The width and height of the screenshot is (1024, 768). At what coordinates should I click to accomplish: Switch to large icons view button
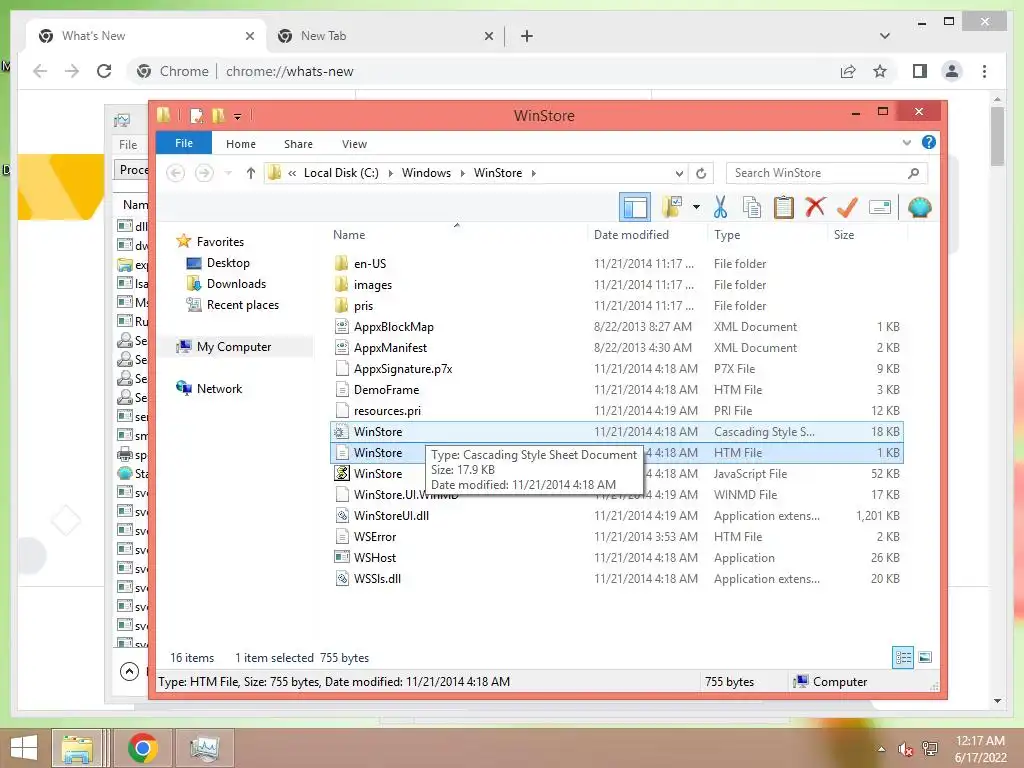[x=925, y=657]
